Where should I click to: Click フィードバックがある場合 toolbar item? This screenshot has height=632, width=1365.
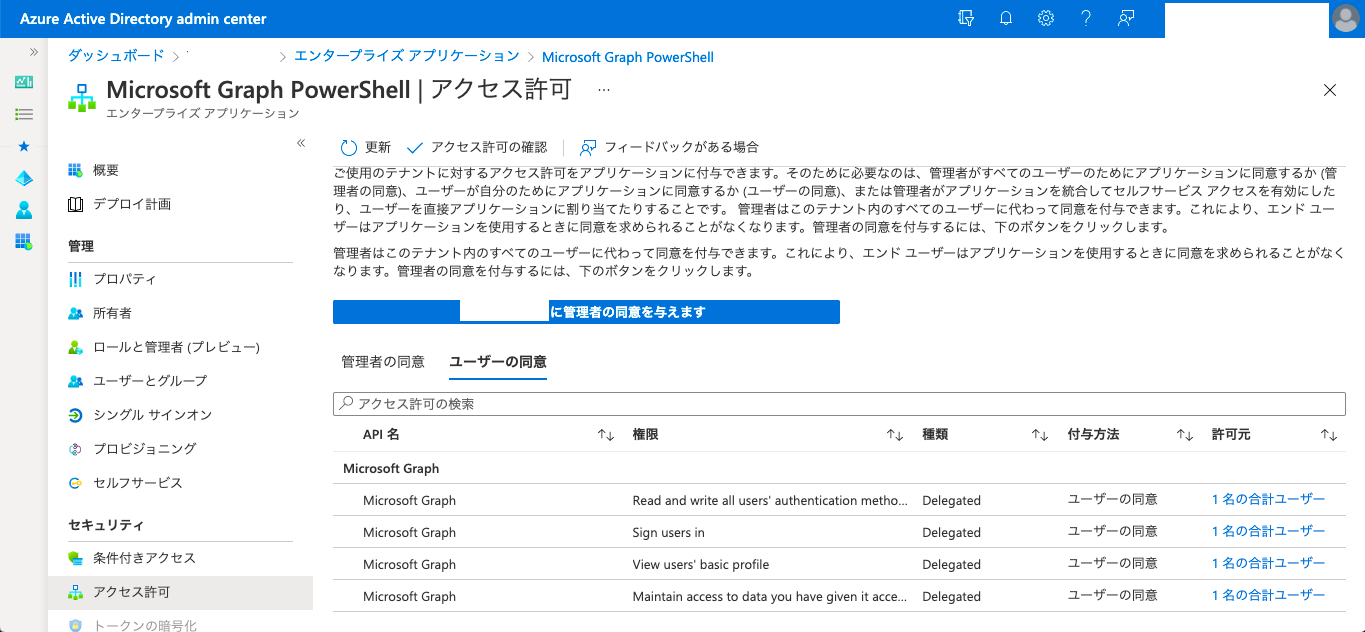(669, 147)
